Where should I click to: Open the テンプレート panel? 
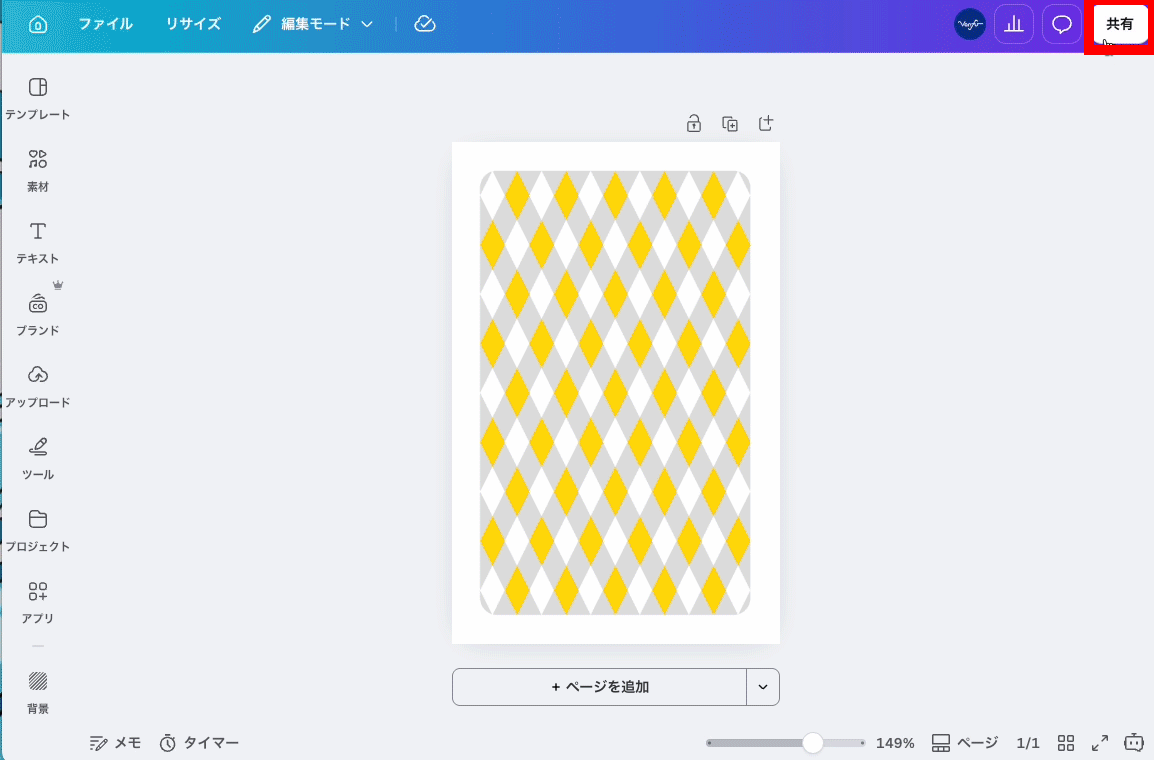click(x=38, y=99)
